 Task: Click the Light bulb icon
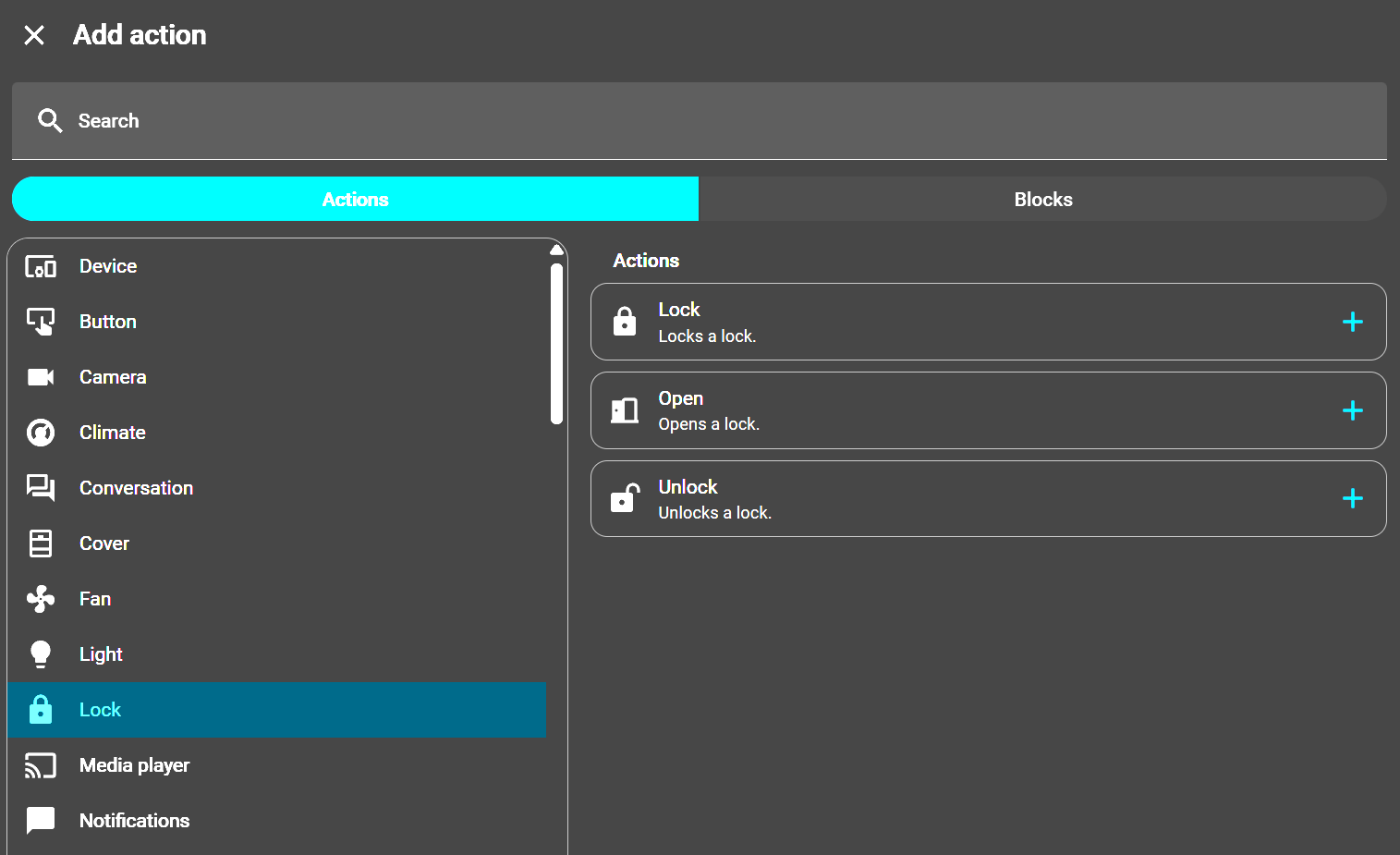(41, 654)
